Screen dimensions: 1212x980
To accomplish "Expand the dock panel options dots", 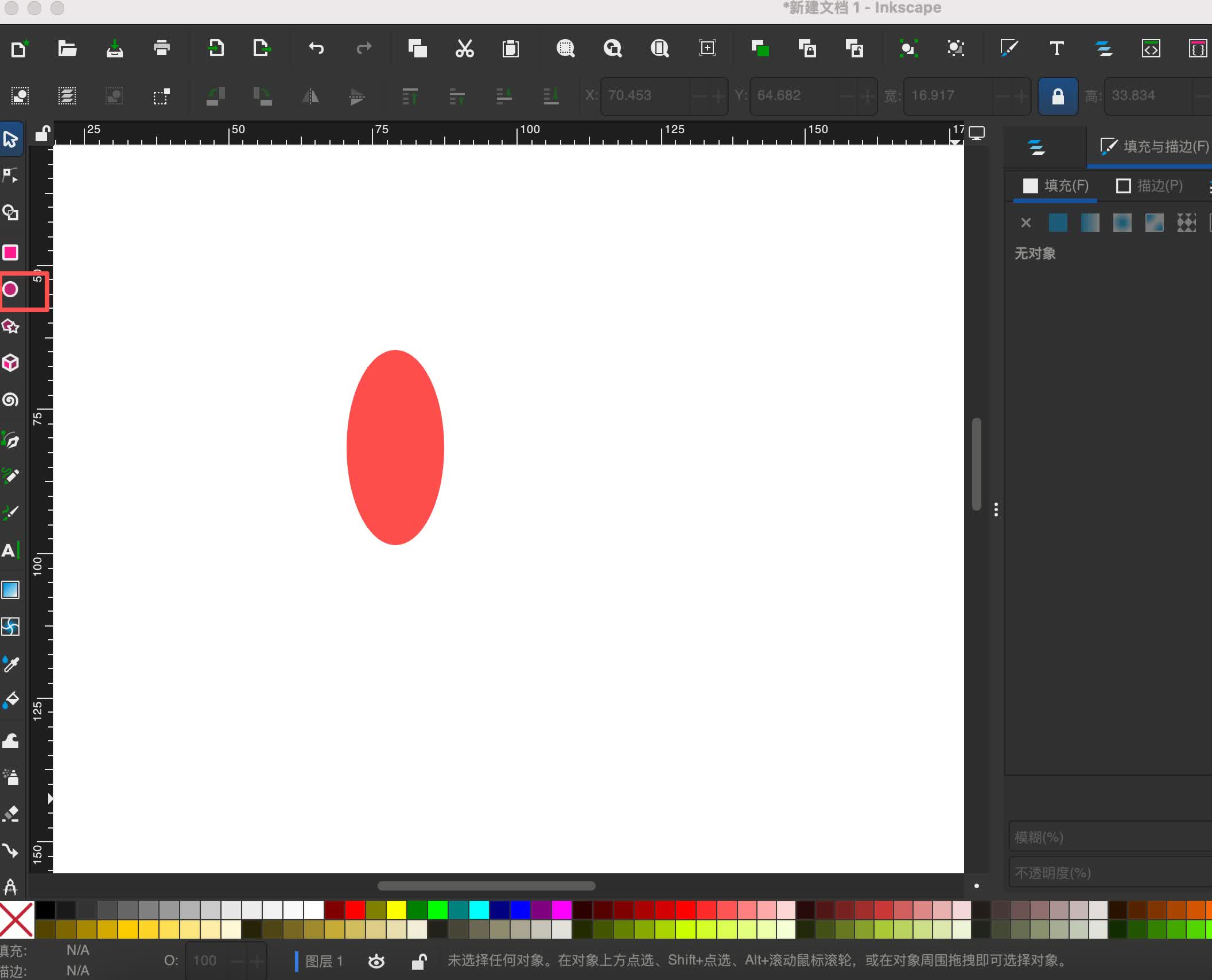I will click(x=996, y=510).
